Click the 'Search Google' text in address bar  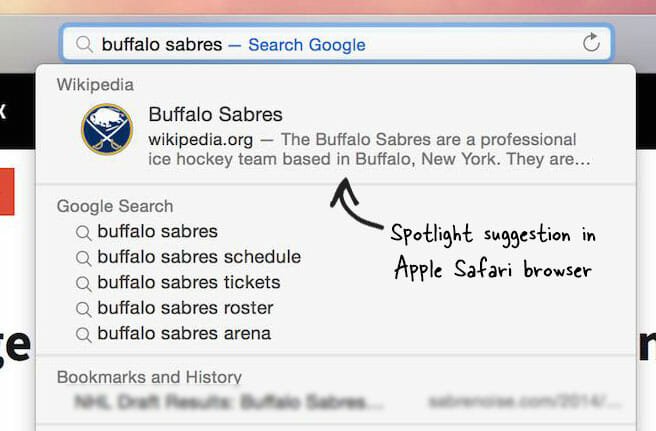[x=307, y=45]
